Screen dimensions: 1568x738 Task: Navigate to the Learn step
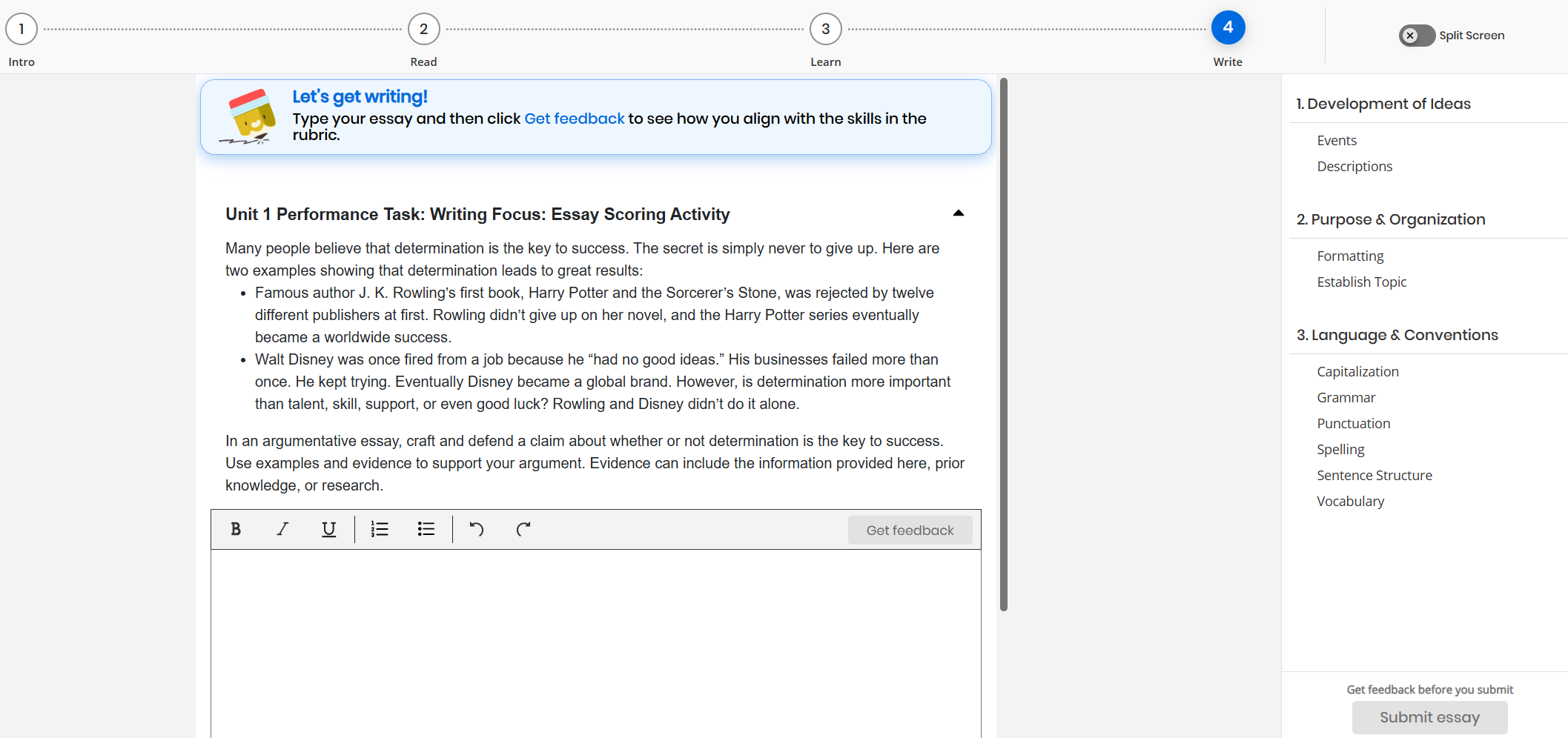tap(825, 29)
